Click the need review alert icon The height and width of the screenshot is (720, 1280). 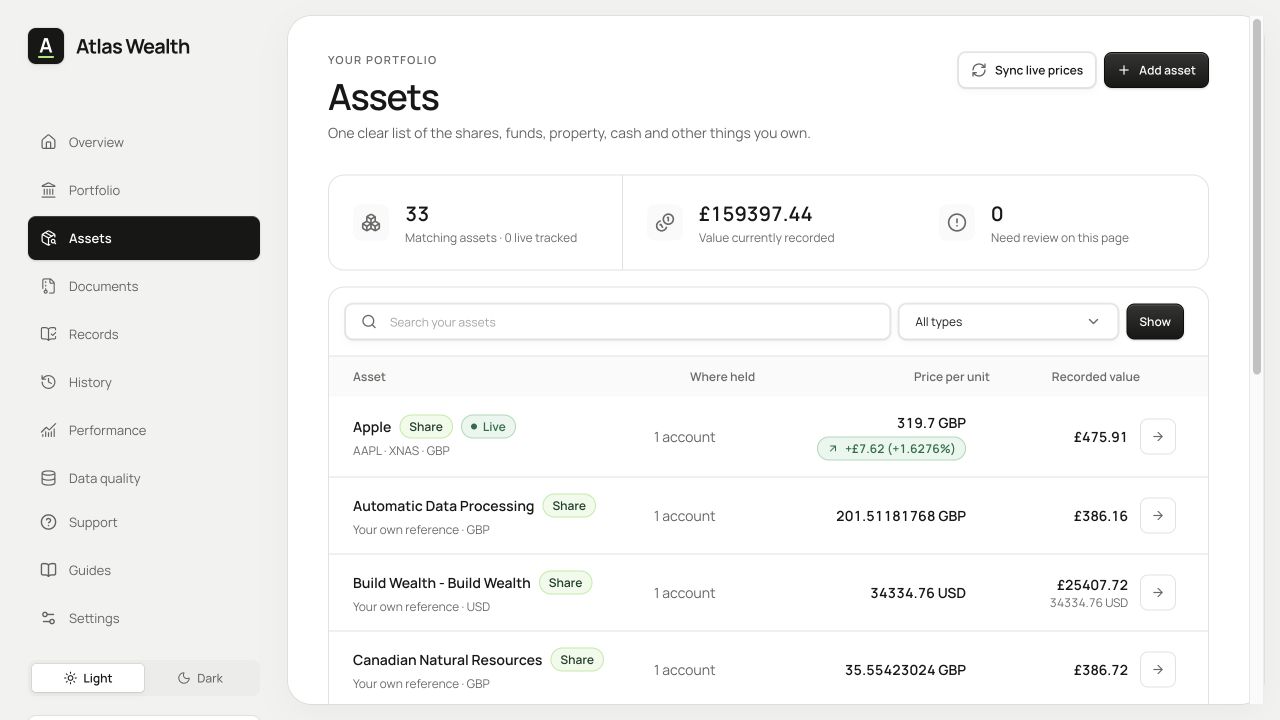(957, 222)
